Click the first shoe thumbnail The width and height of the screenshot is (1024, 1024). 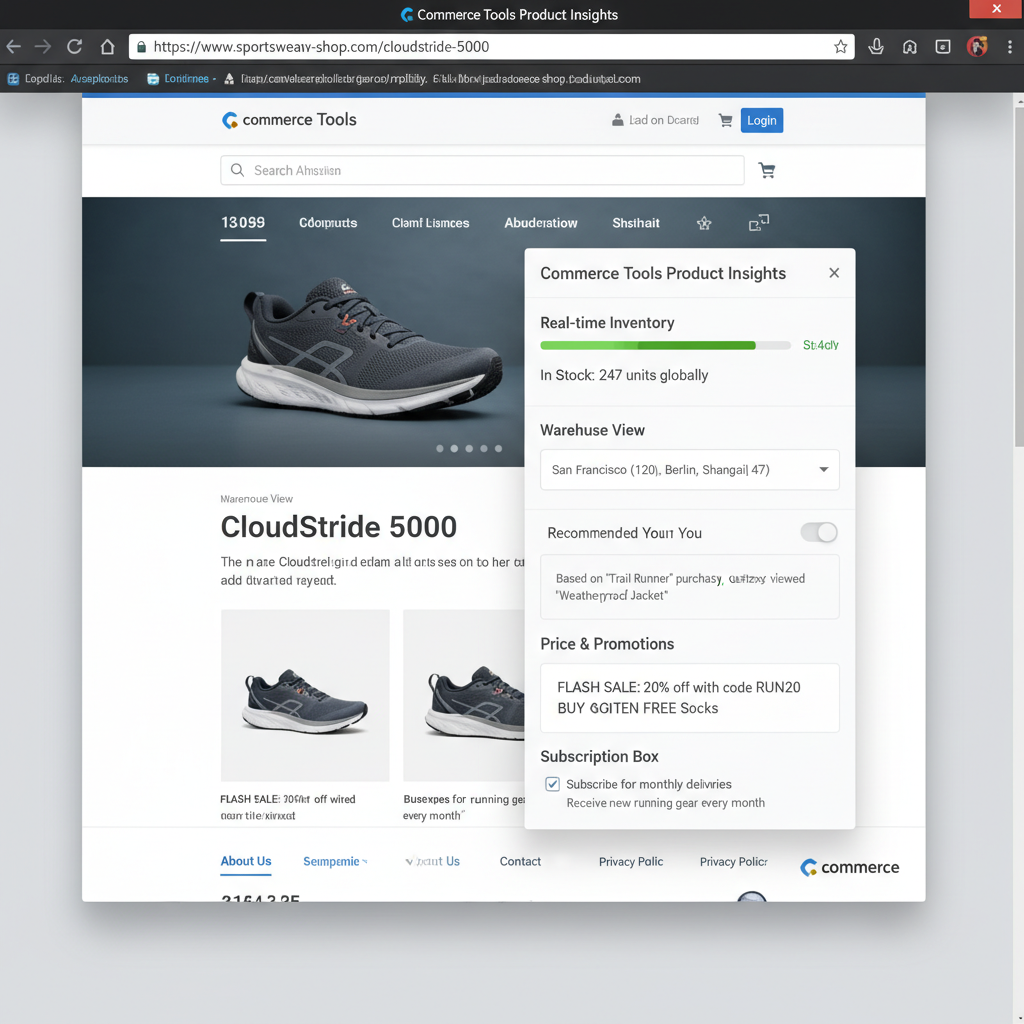(305, 695)
